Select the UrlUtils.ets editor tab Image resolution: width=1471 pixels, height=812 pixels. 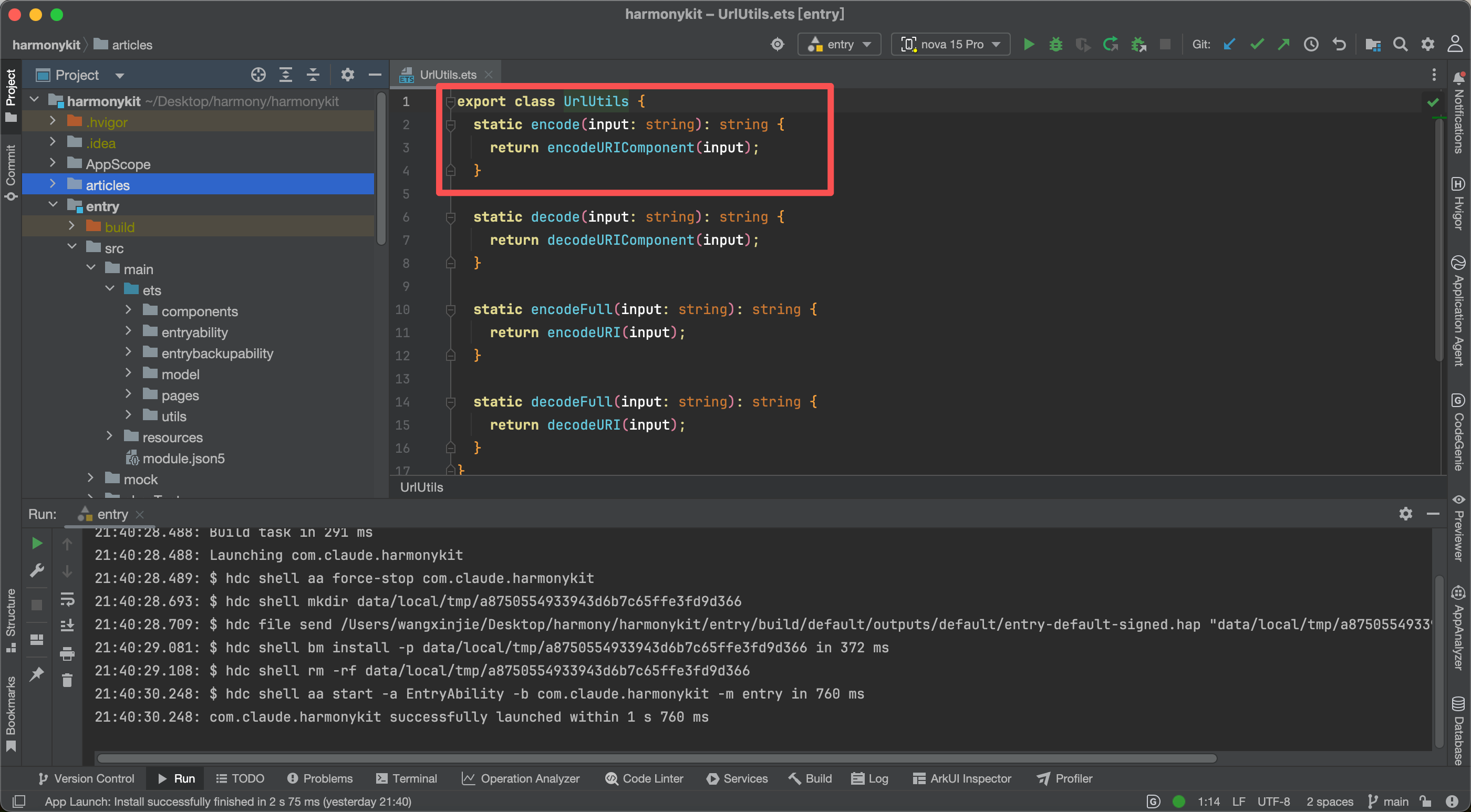click(x=446, y=75)
